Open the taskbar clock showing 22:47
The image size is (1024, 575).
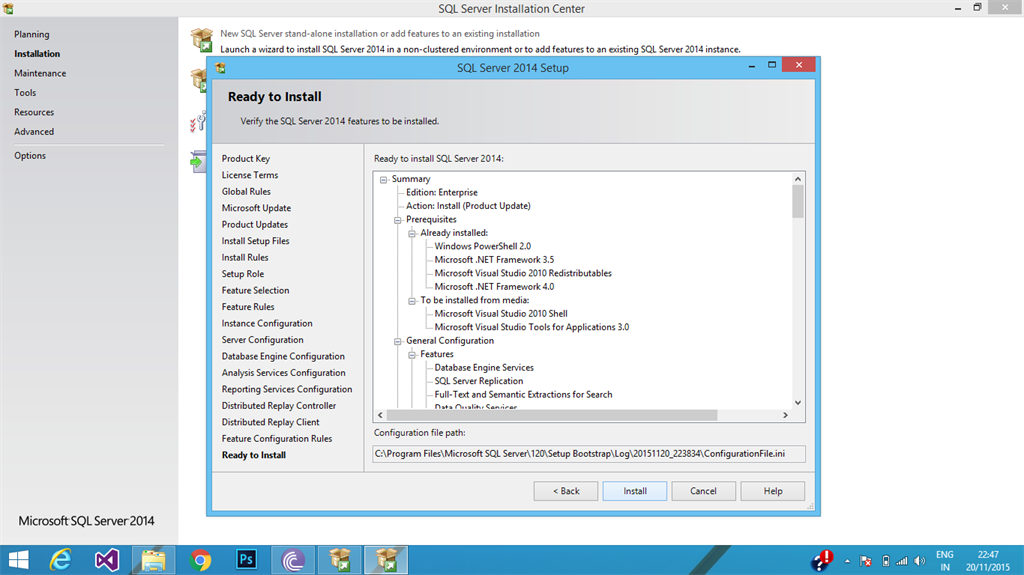tap(988, 561)
